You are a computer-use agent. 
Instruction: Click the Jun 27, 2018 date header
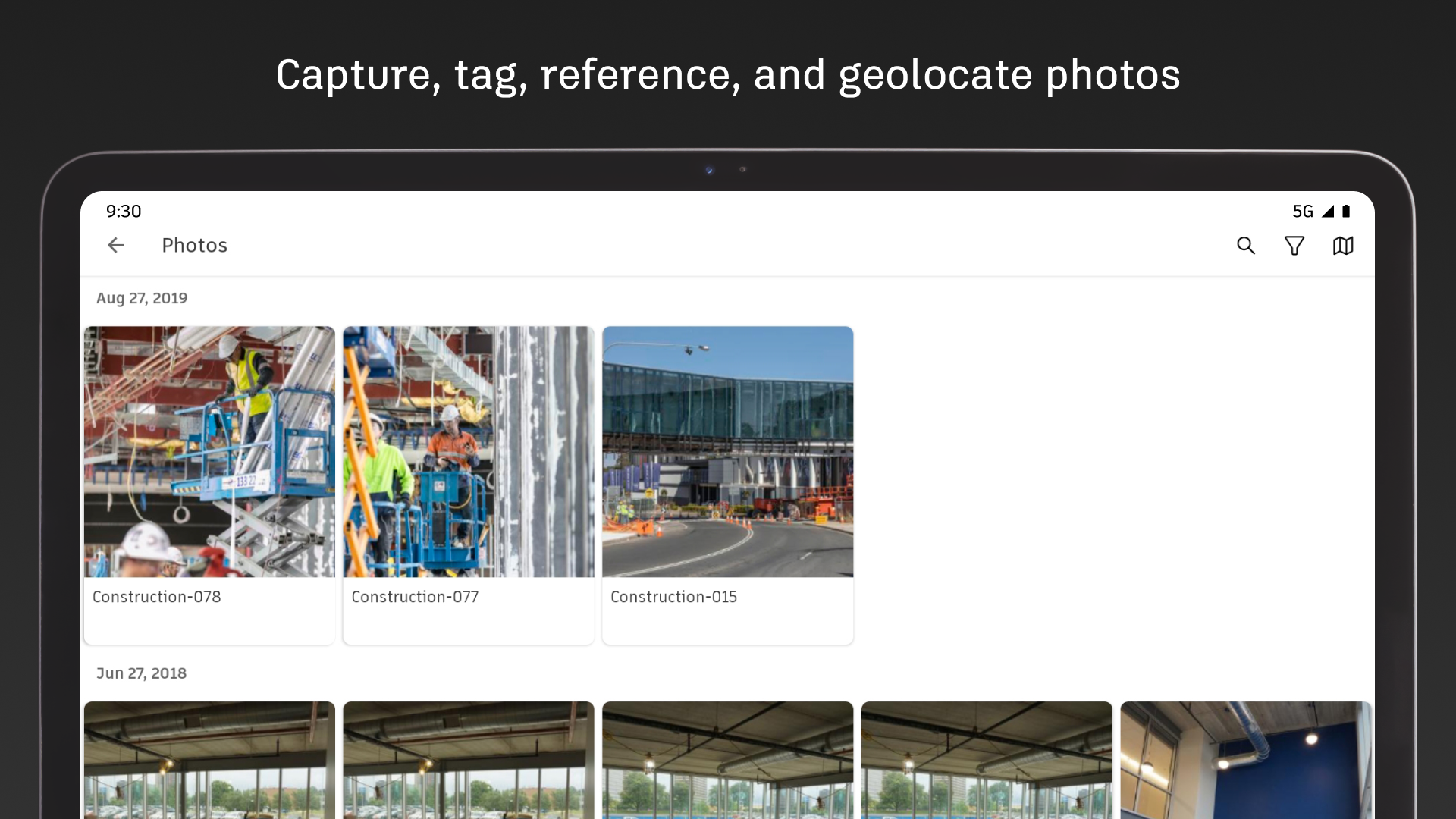point(141,673)
